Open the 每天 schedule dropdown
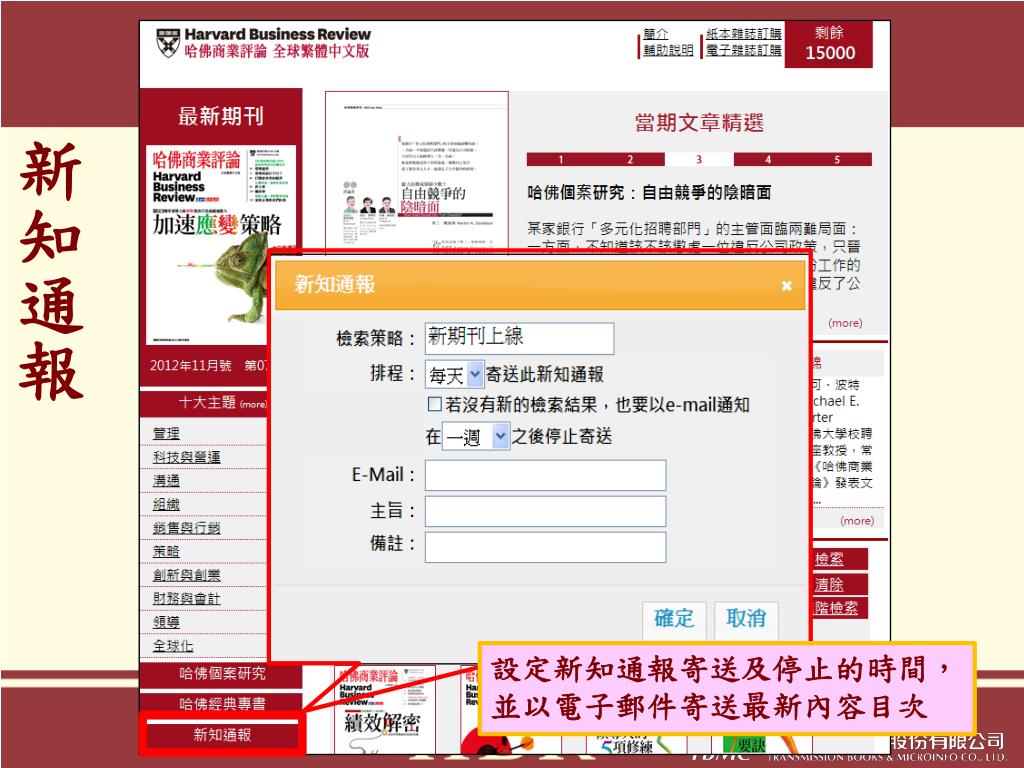The height and width of the screenshot is (768, 1024). 455,375
